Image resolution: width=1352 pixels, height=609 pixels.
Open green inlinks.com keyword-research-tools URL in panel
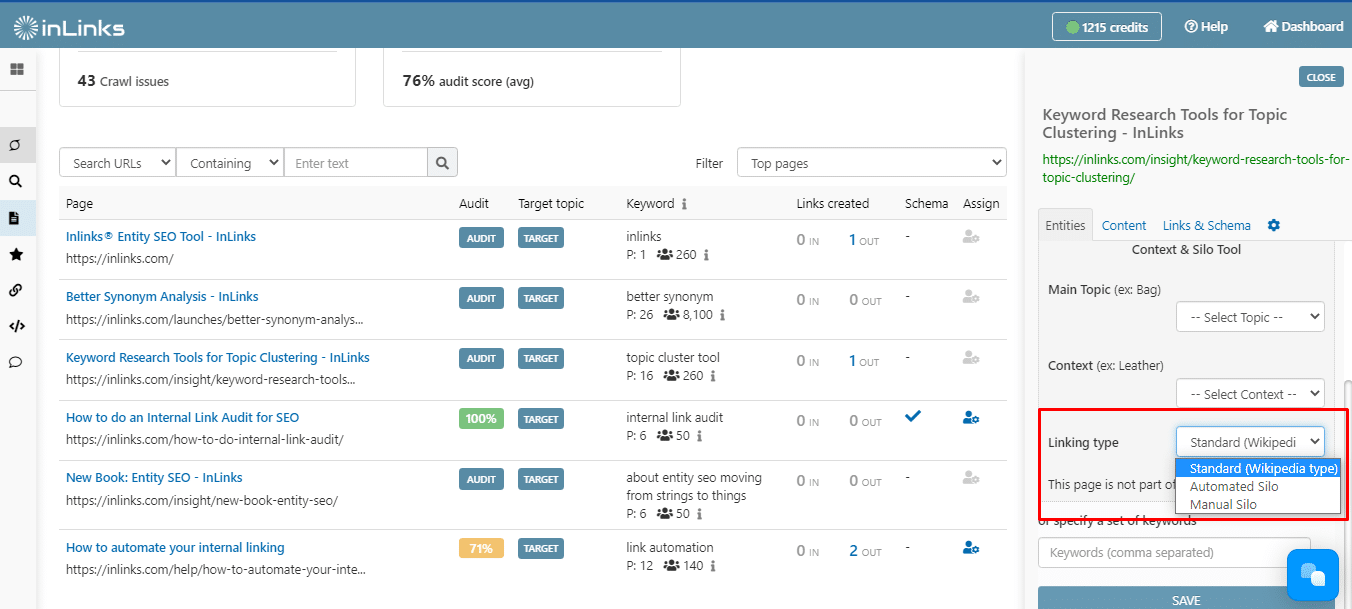click(1196, 168)
